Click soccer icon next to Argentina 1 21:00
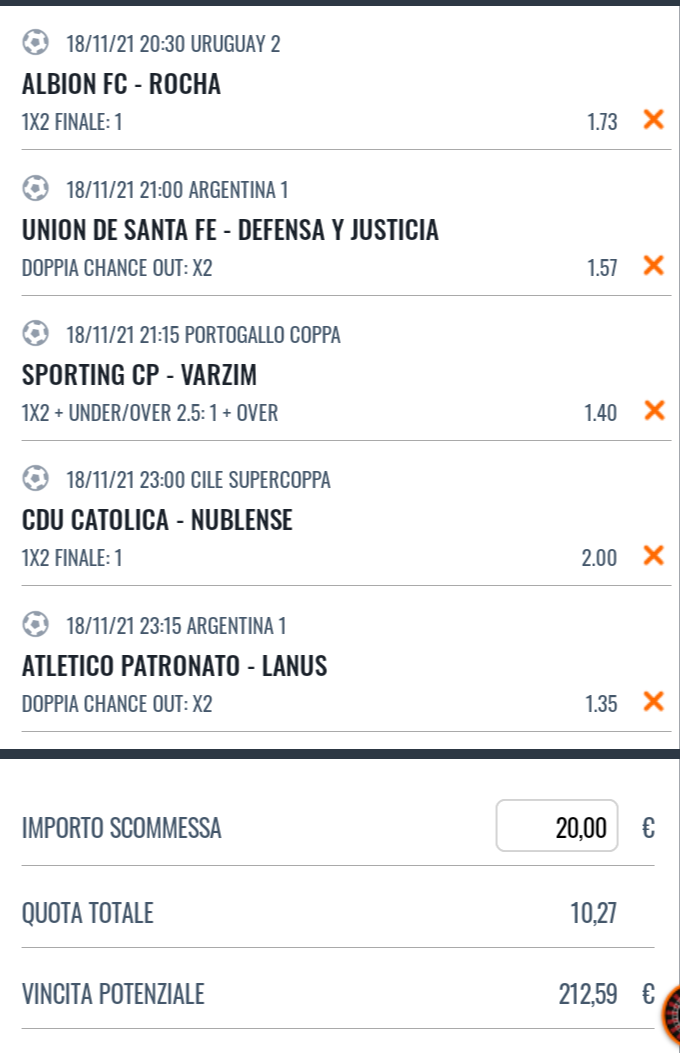680x1053 pixels. [x=35, y=188]
